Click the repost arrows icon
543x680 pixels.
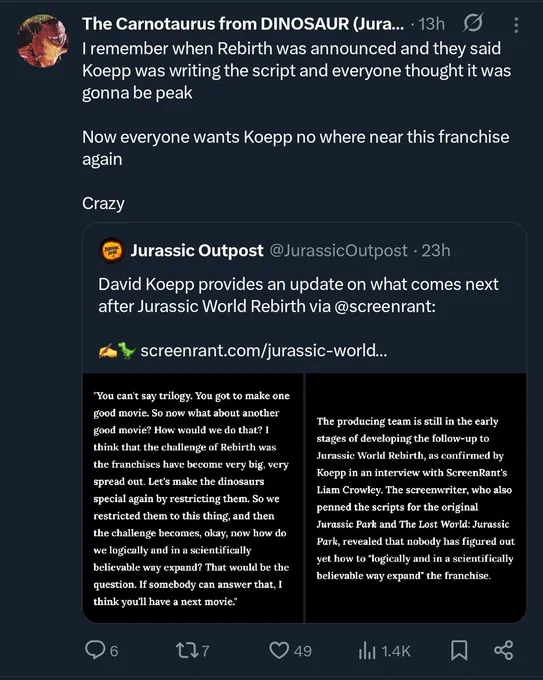[x=187, y=650]
